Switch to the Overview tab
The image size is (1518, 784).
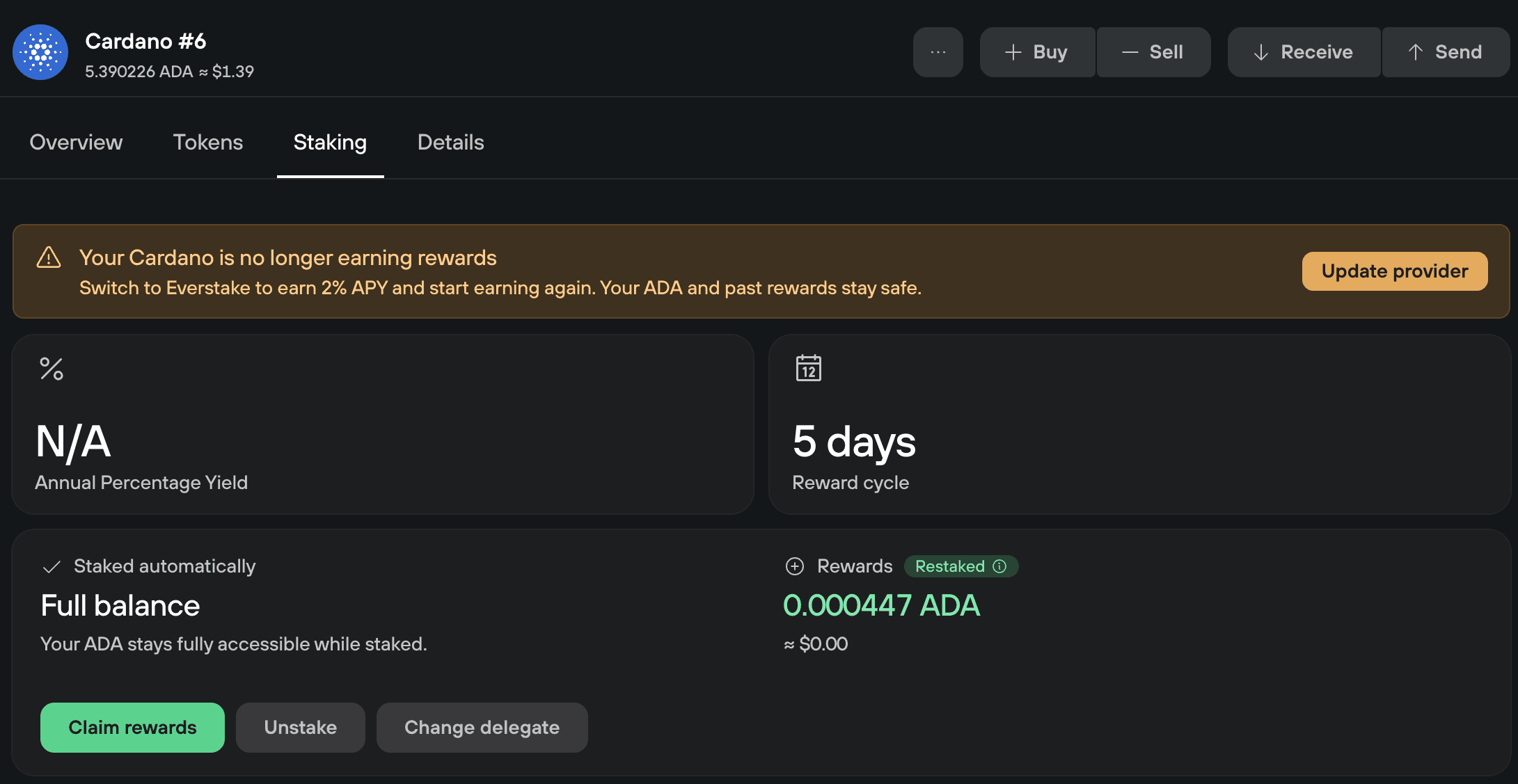click(76, 143)
